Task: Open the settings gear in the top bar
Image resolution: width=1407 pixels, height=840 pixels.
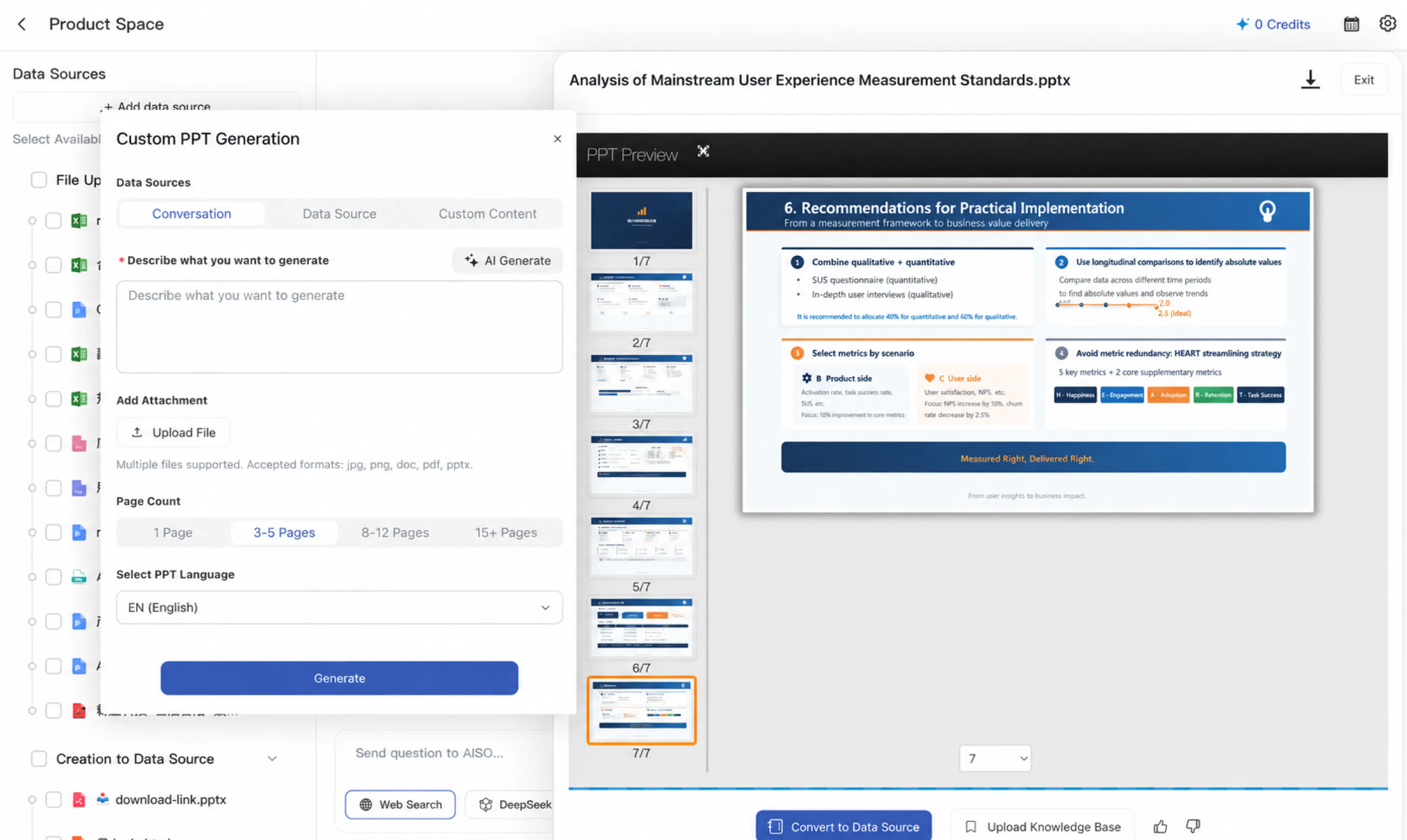Action: click(1387, 24)
